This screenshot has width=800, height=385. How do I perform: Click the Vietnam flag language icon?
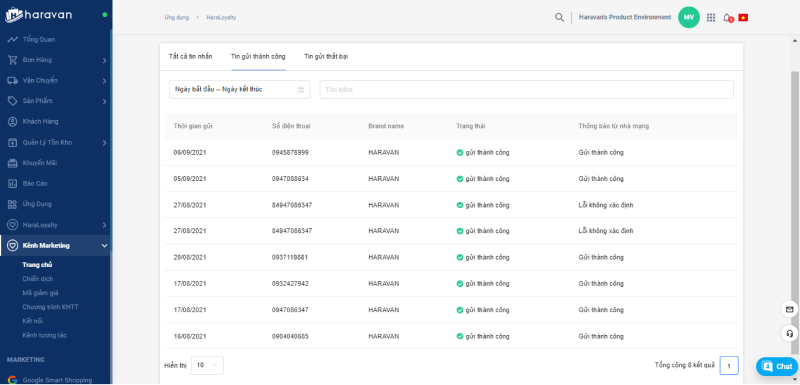tap(743, 17)
